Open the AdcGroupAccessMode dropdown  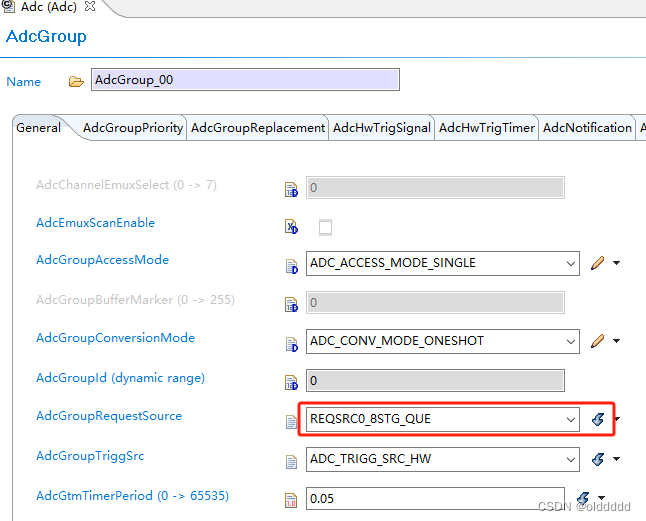pos(442,263)
